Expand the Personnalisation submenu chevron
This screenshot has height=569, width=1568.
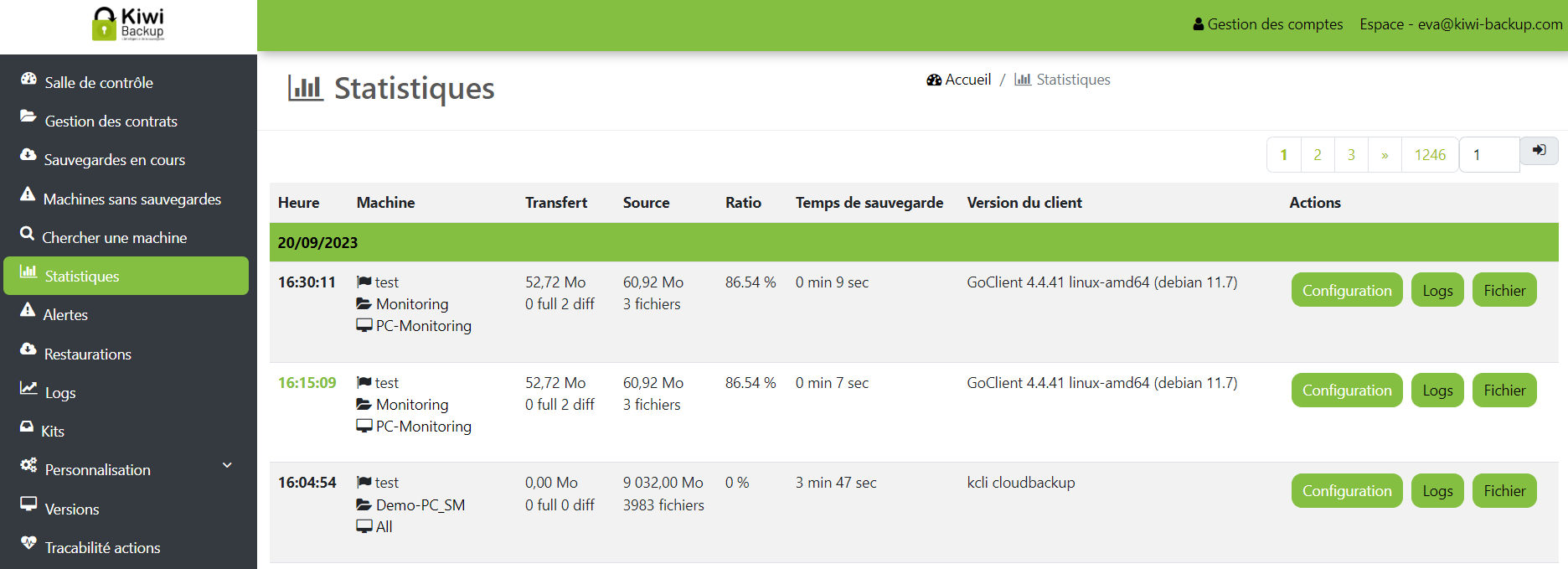point(227,466)
